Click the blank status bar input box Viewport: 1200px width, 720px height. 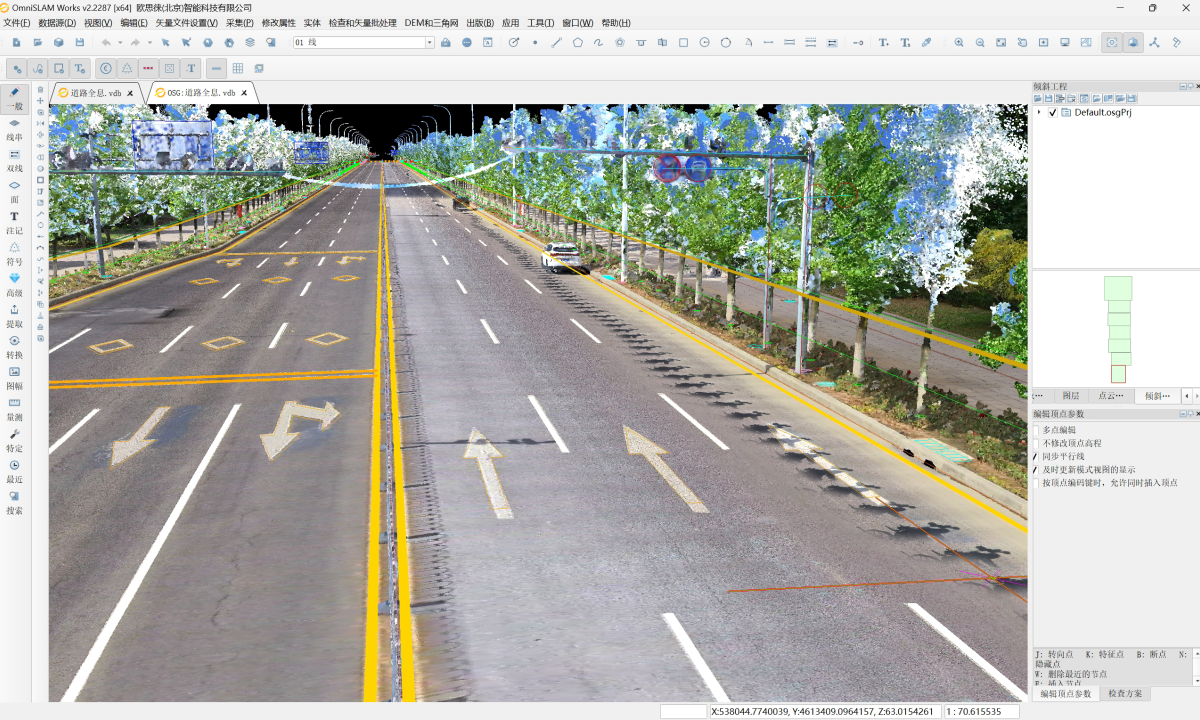point(684,712)
